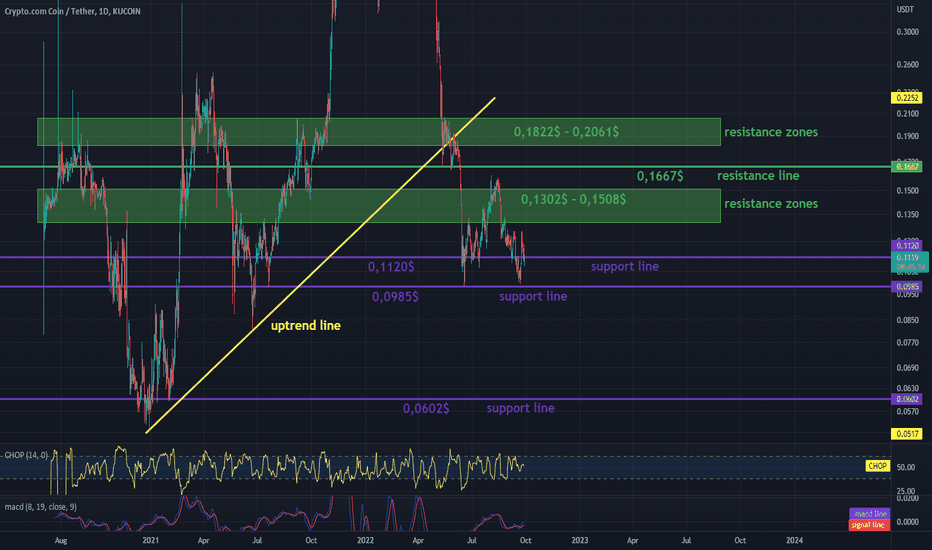Select the upper green resistance zone rectangle
Screen dimensions: 932x550
[x=379, y=132]
